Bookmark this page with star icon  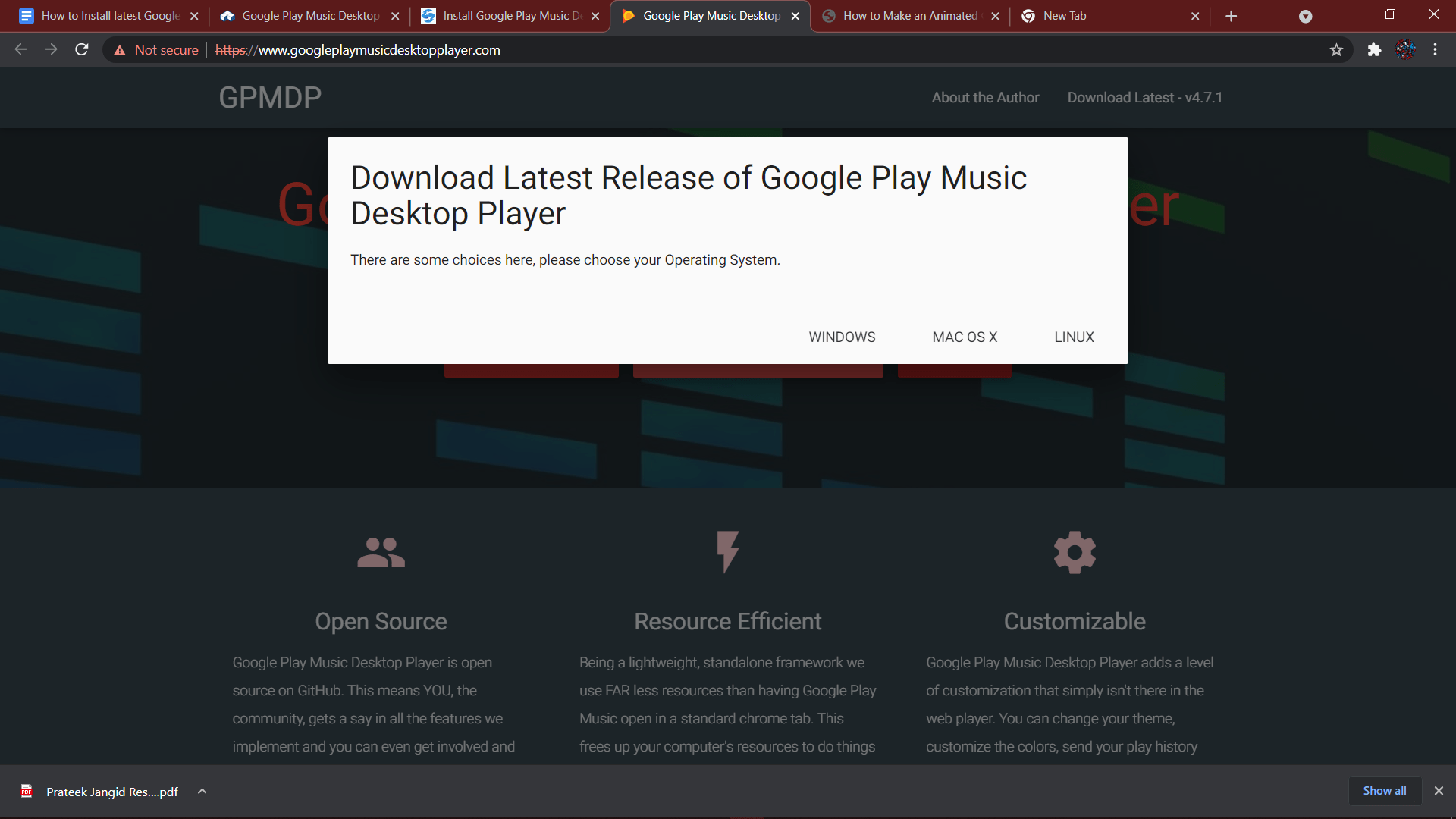point(1336,50)
